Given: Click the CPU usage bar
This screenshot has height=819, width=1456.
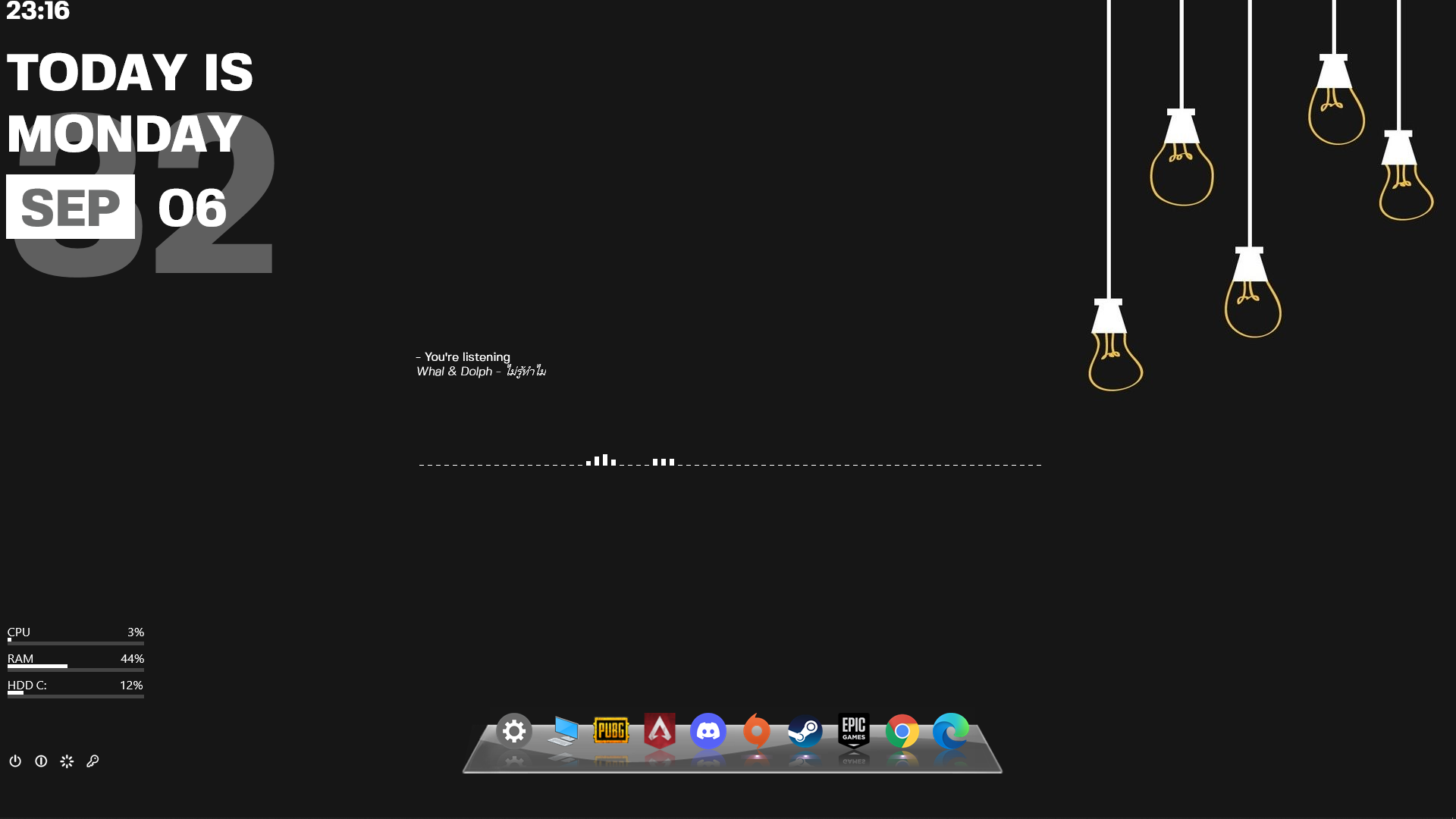Looking at the screenshot, I should click(76, 642).
